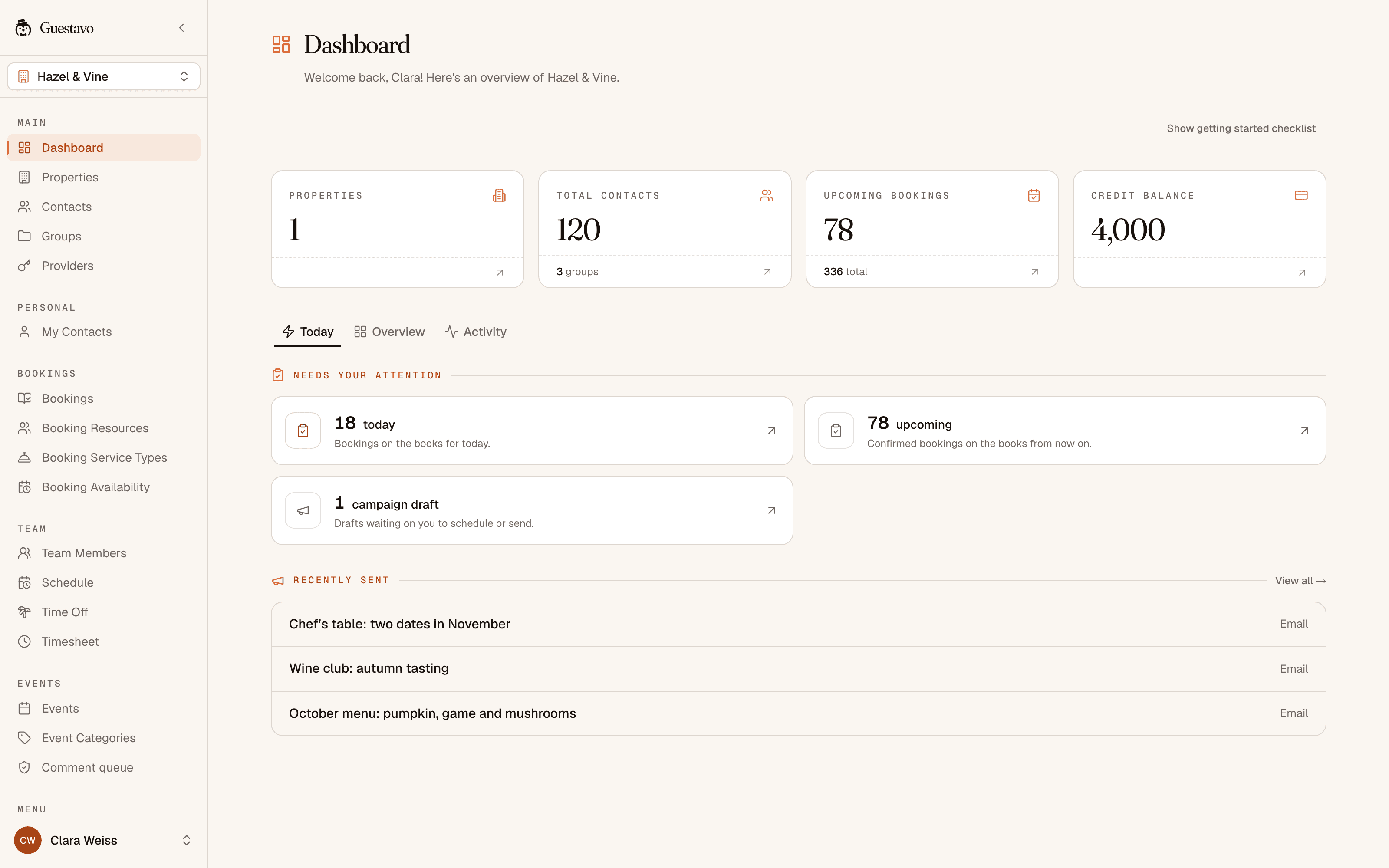This screenshot has width=1389, height=868.
Task: Open the Upcoming Bookings card arrow
Action: pyautogui.click(x=1035, y=272)
